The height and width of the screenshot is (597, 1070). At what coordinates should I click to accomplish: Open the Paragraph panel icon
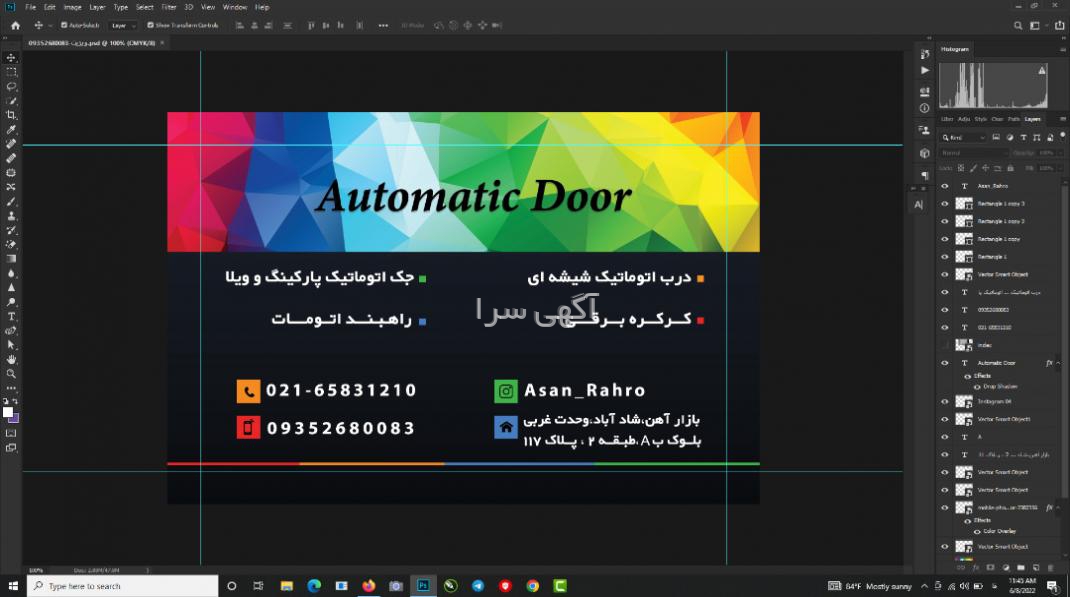pyautogui.click(x=925, y=175)
